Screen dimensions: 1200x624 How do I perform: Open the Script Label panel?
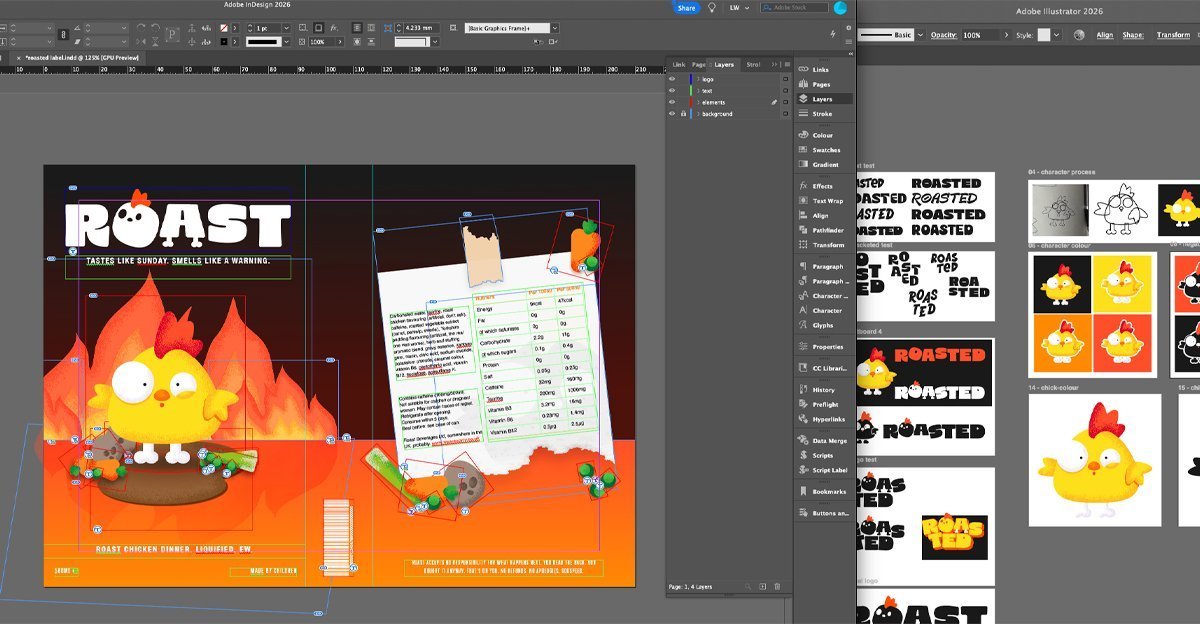tap(825, 470)
